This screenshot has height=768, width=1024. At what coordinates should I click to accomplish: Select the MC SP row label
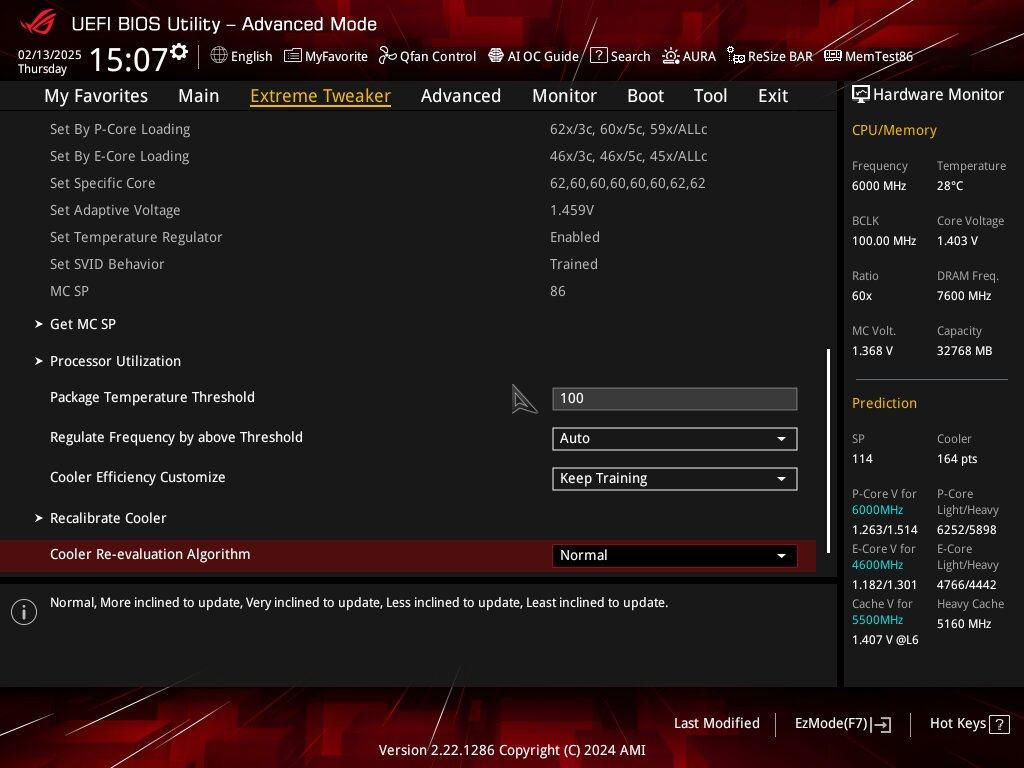pyautogui.click(x=69, y=291)
